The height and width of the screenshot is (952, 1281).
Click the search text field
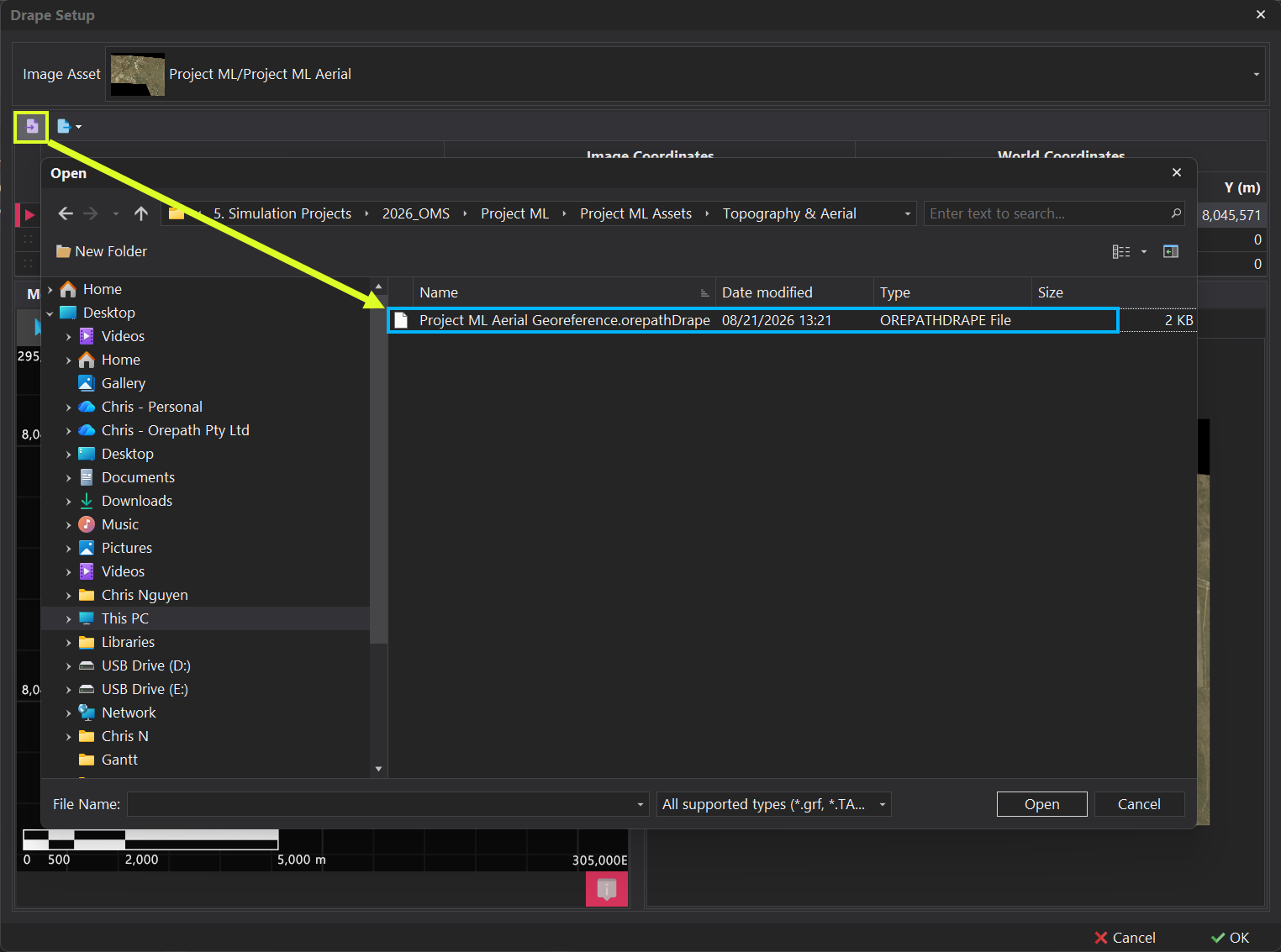(1046, 213)
